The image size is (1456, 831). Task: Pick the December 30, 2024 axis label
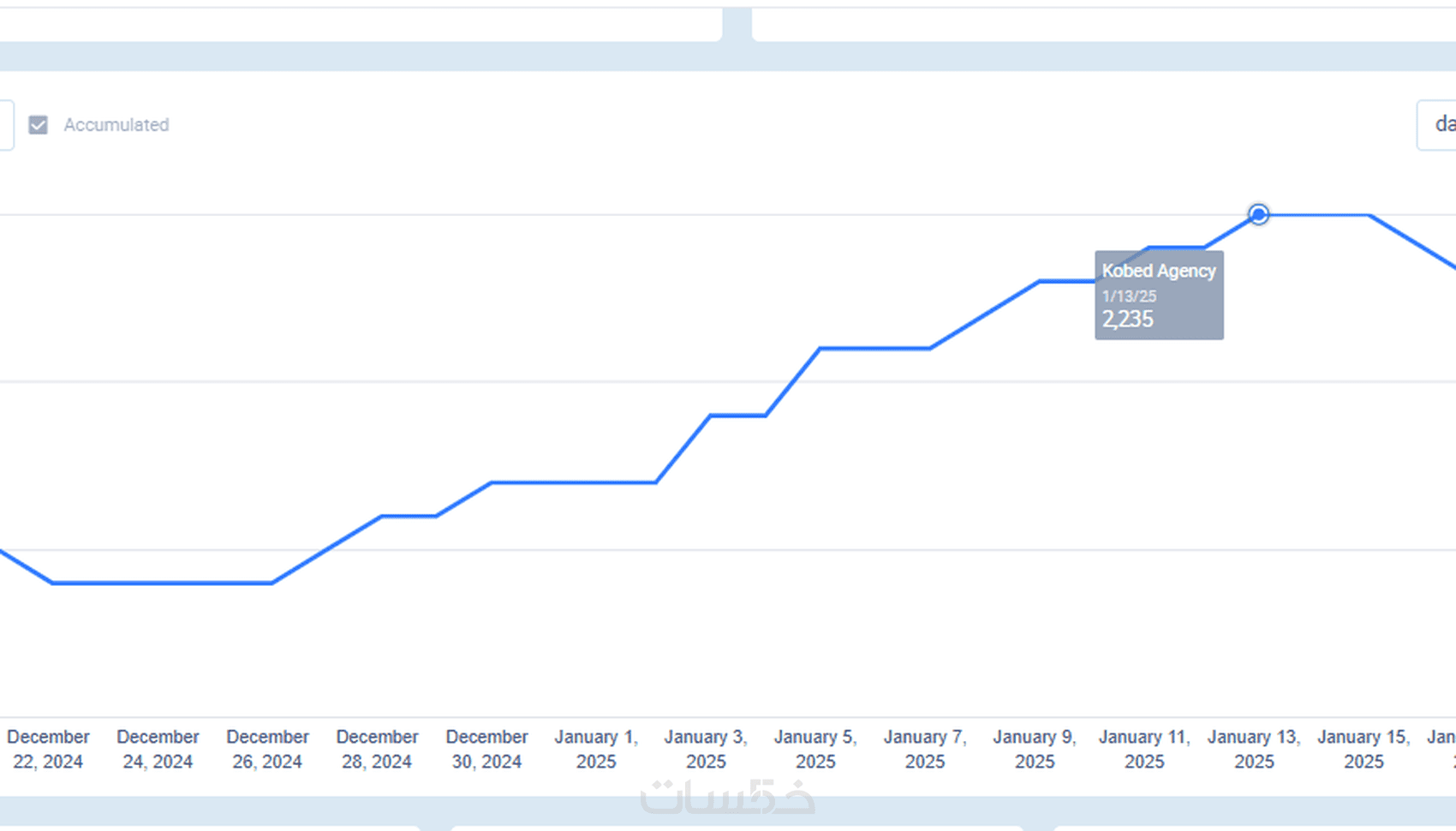(486, 749)
